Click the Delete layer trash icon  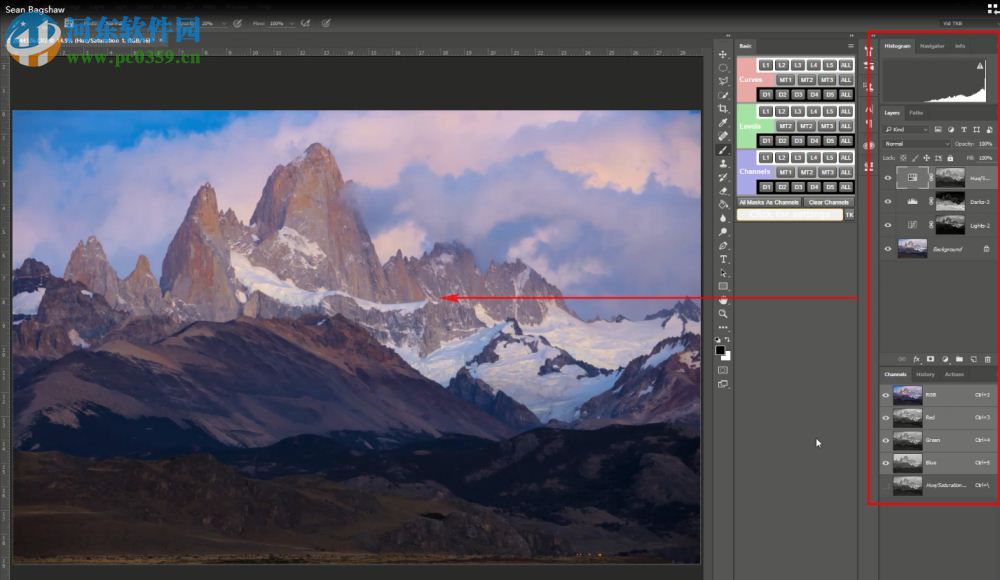pyautogui.click(x=987, y=359)
